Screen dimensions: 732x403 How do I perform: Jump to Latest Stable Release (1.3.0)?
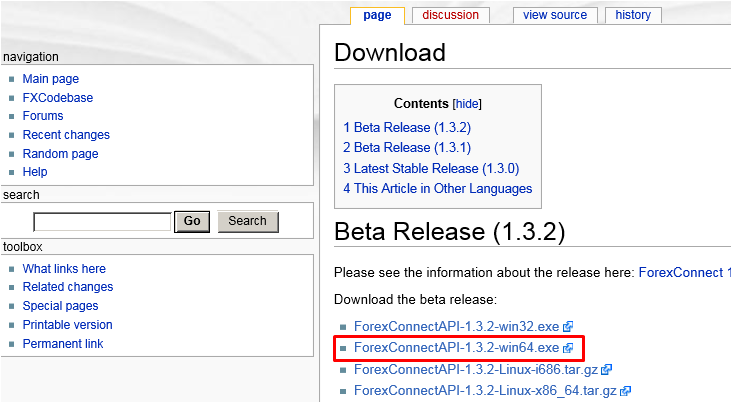431,169
